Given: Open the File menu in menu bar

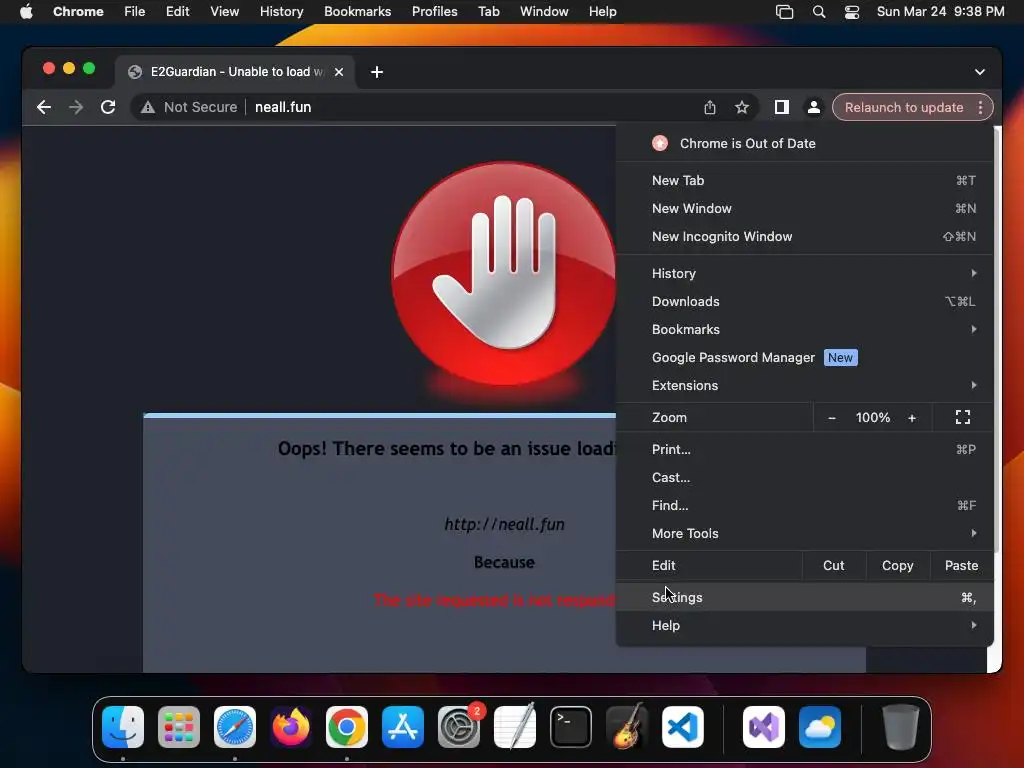Looking at the screenshot, I should 135,12.
